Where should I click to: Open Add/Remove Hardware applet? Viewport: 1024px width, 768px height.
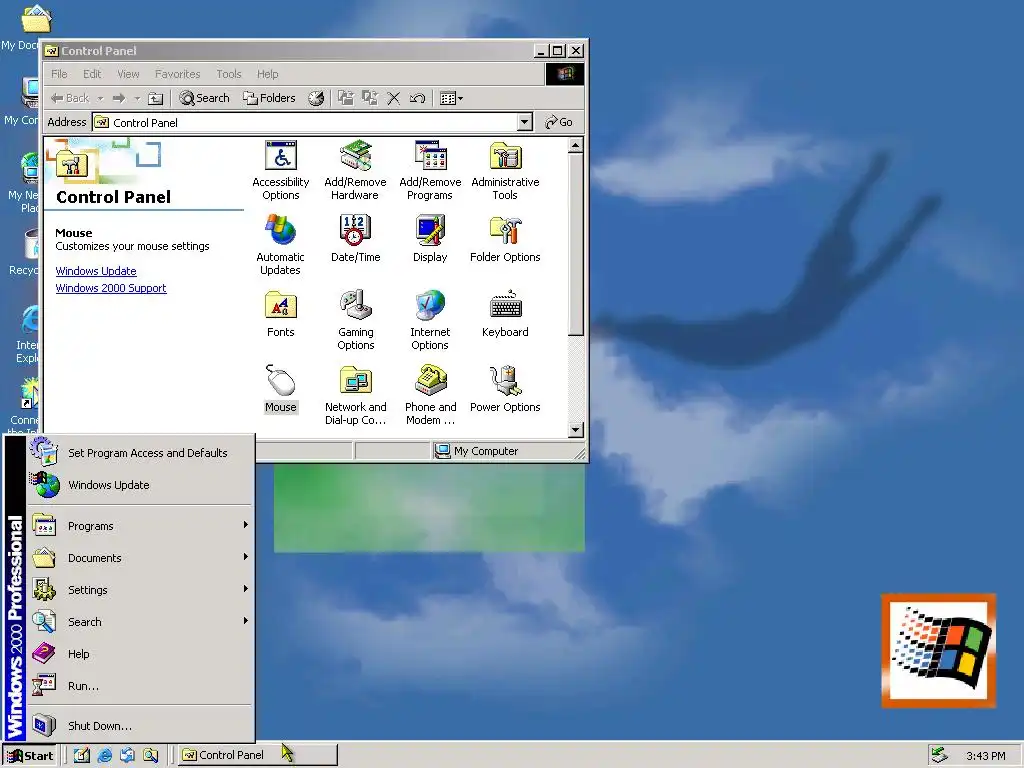click(355, 170)
